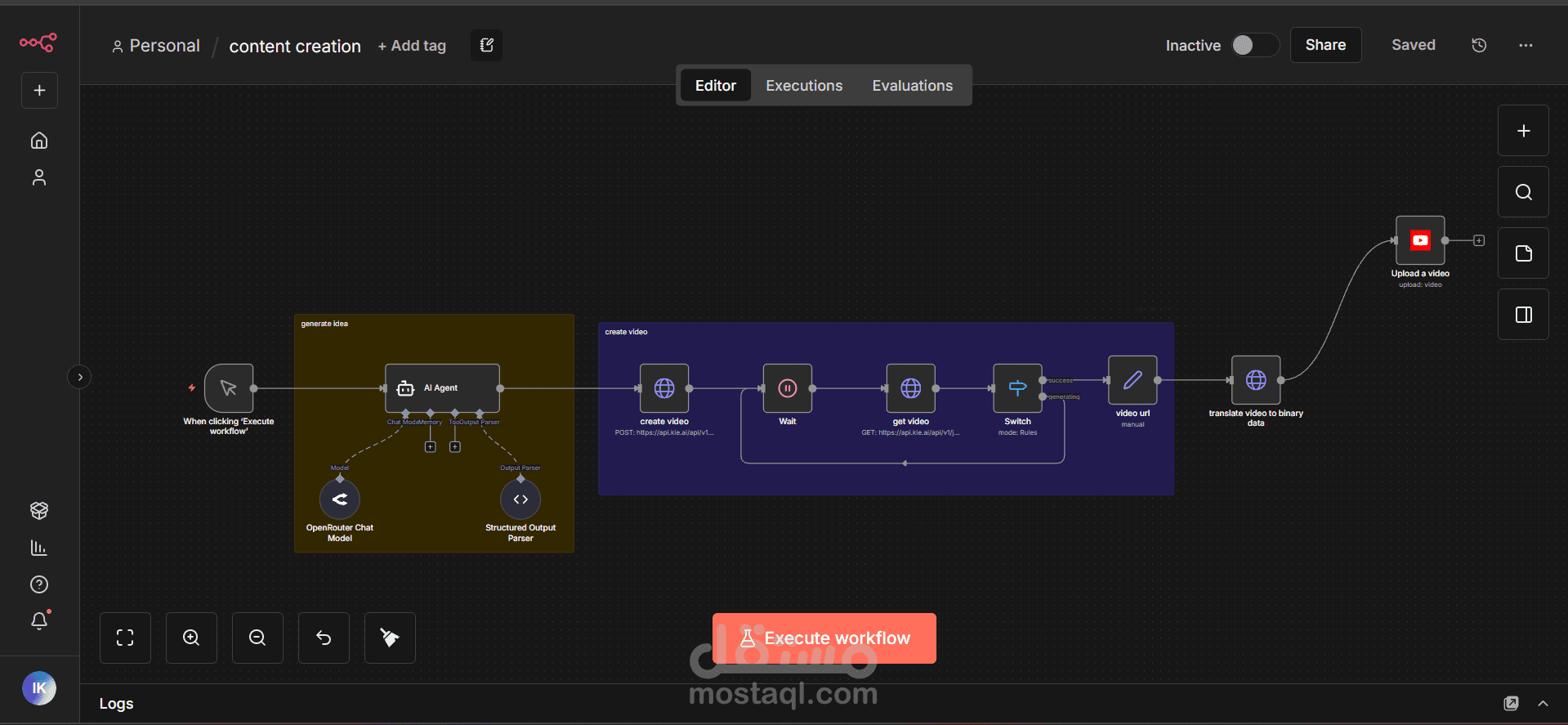Image resolution: width=1568 pixels, height=725 pixels.
Task: Open the Help question mark icon
Action: click(x=39, y=584)
